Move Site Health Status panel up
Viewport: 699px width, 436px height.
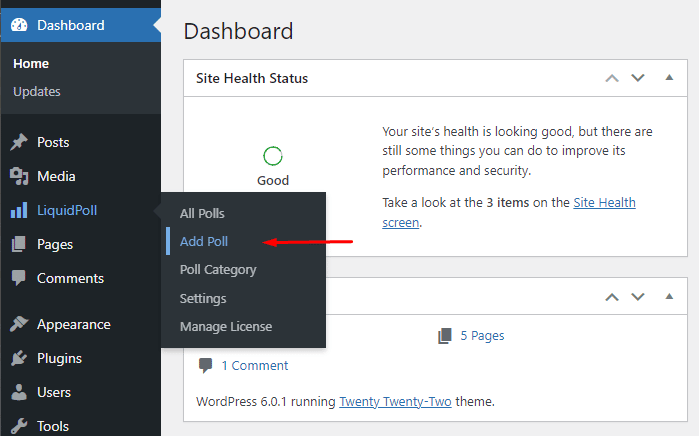point(612,78)
